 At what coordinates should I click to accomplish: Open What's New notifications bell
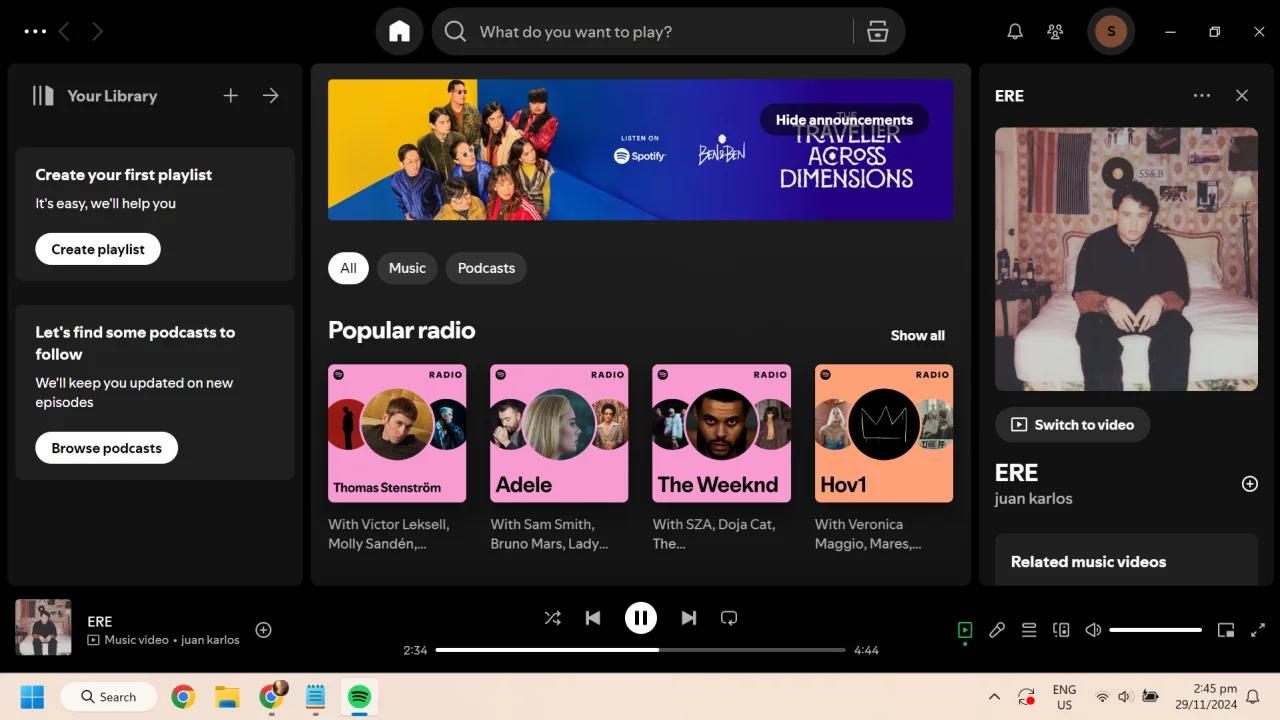click(1015, 32)
